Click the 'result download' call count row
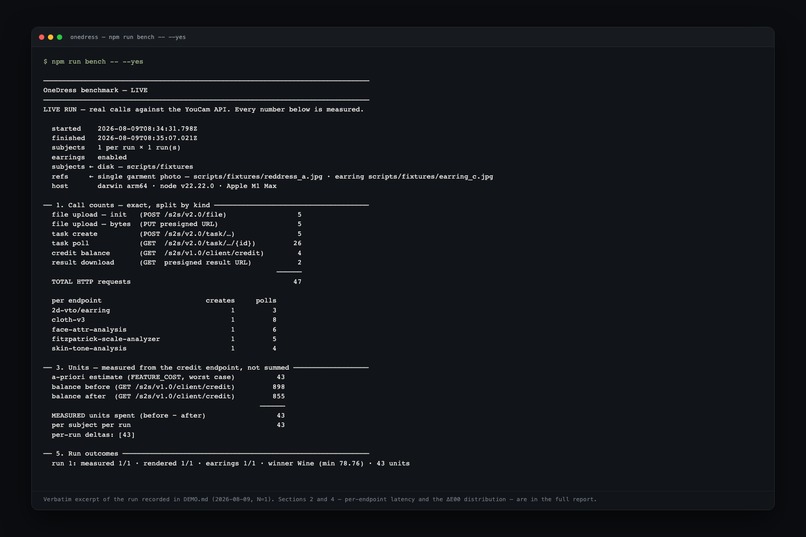 coord(176,263)
